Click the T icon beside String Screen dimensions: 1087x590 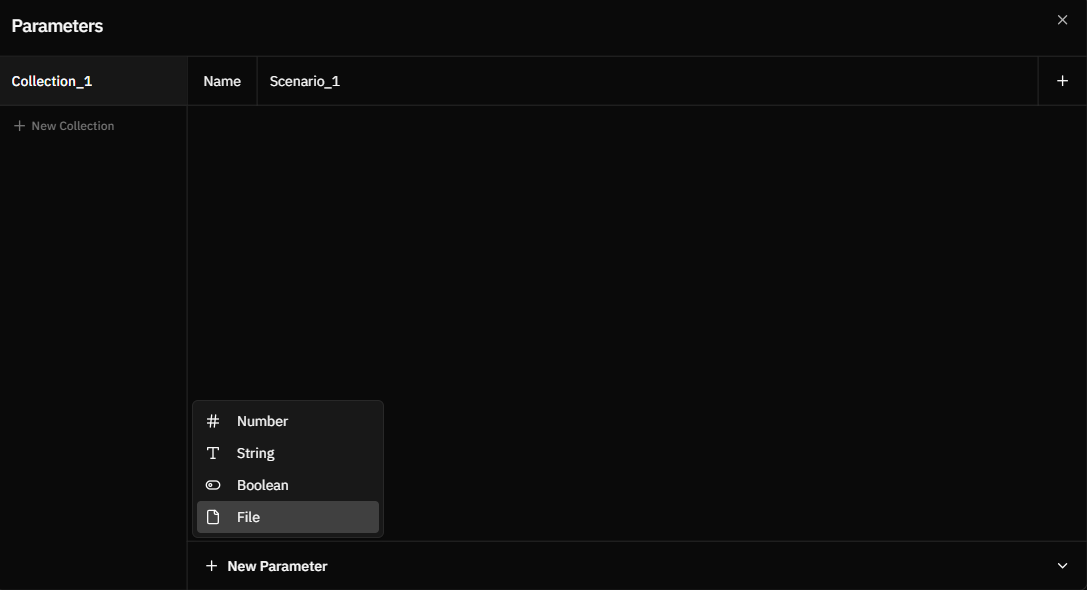tap(213, 453)
